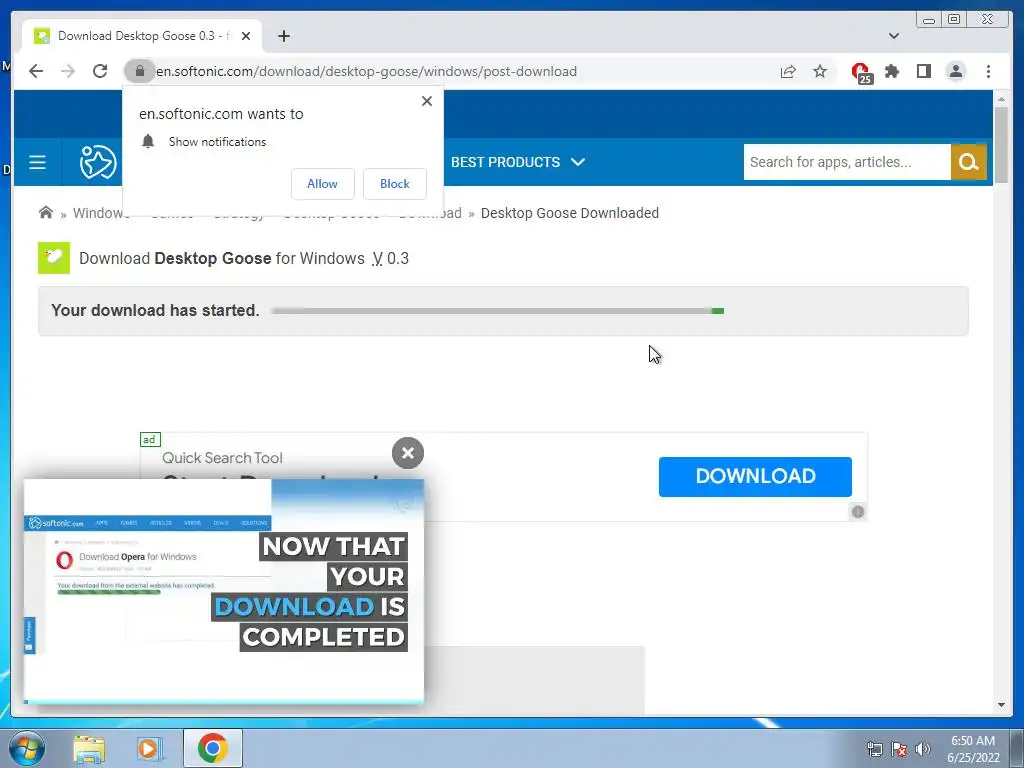Toggle the browser side panel
The height and width of the screenshot is (768, 1024).
923,71
